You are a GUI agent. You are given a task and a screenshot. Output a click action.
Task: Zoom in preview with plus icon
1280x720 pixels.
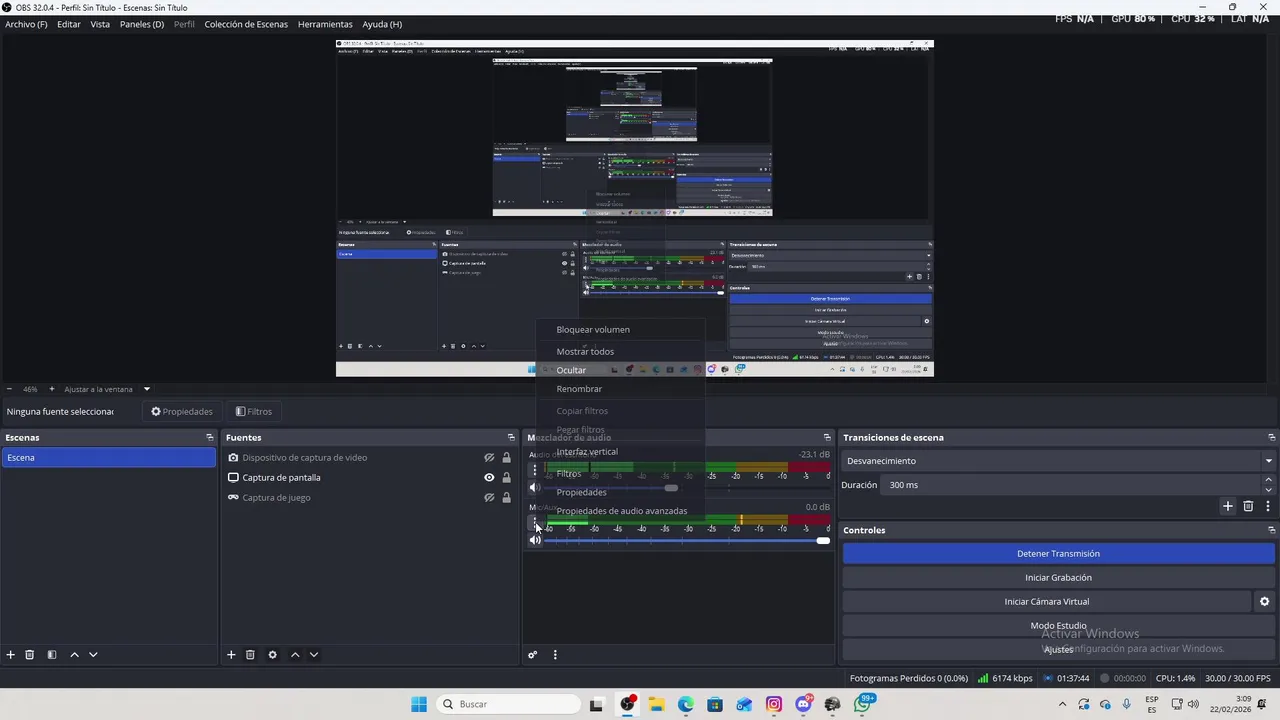[x=52, y=389]
